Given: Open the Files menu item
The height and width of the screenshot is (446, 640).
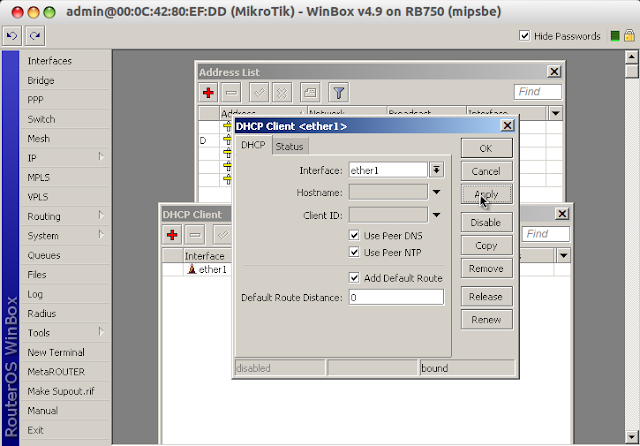Looking at the screenshot, I should [65, 275].
